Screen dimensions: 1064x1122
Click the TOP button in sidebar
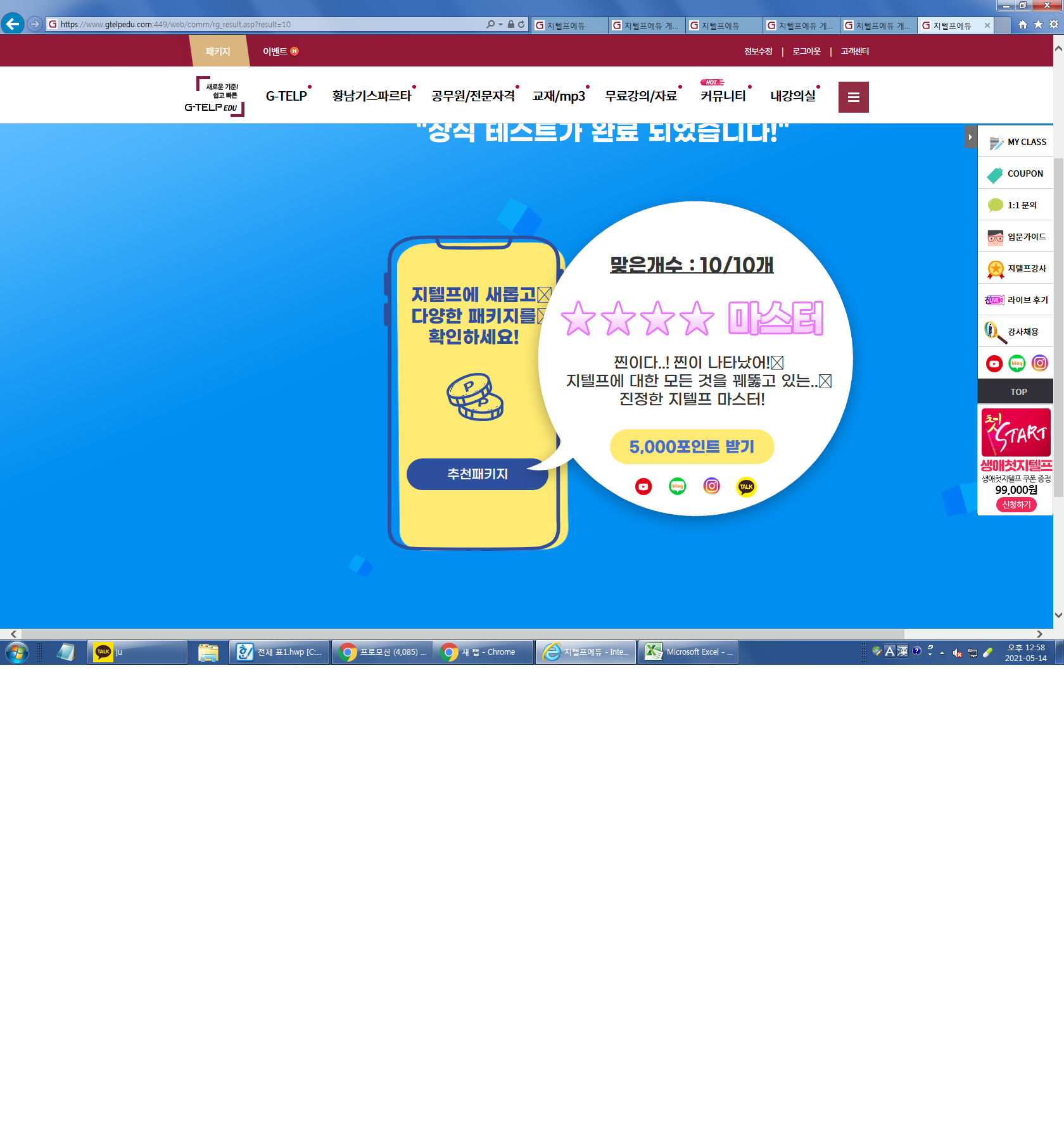[1016, 392]
